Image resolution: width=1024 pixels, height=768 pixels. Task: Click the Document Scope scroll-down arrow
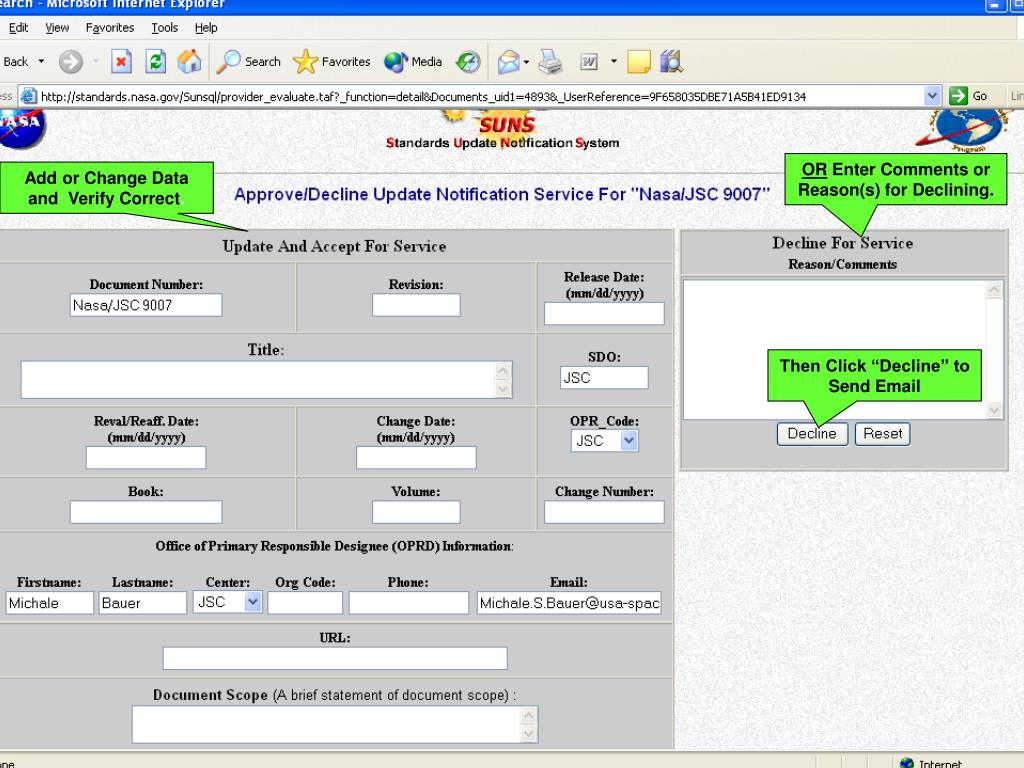(529, 734)
